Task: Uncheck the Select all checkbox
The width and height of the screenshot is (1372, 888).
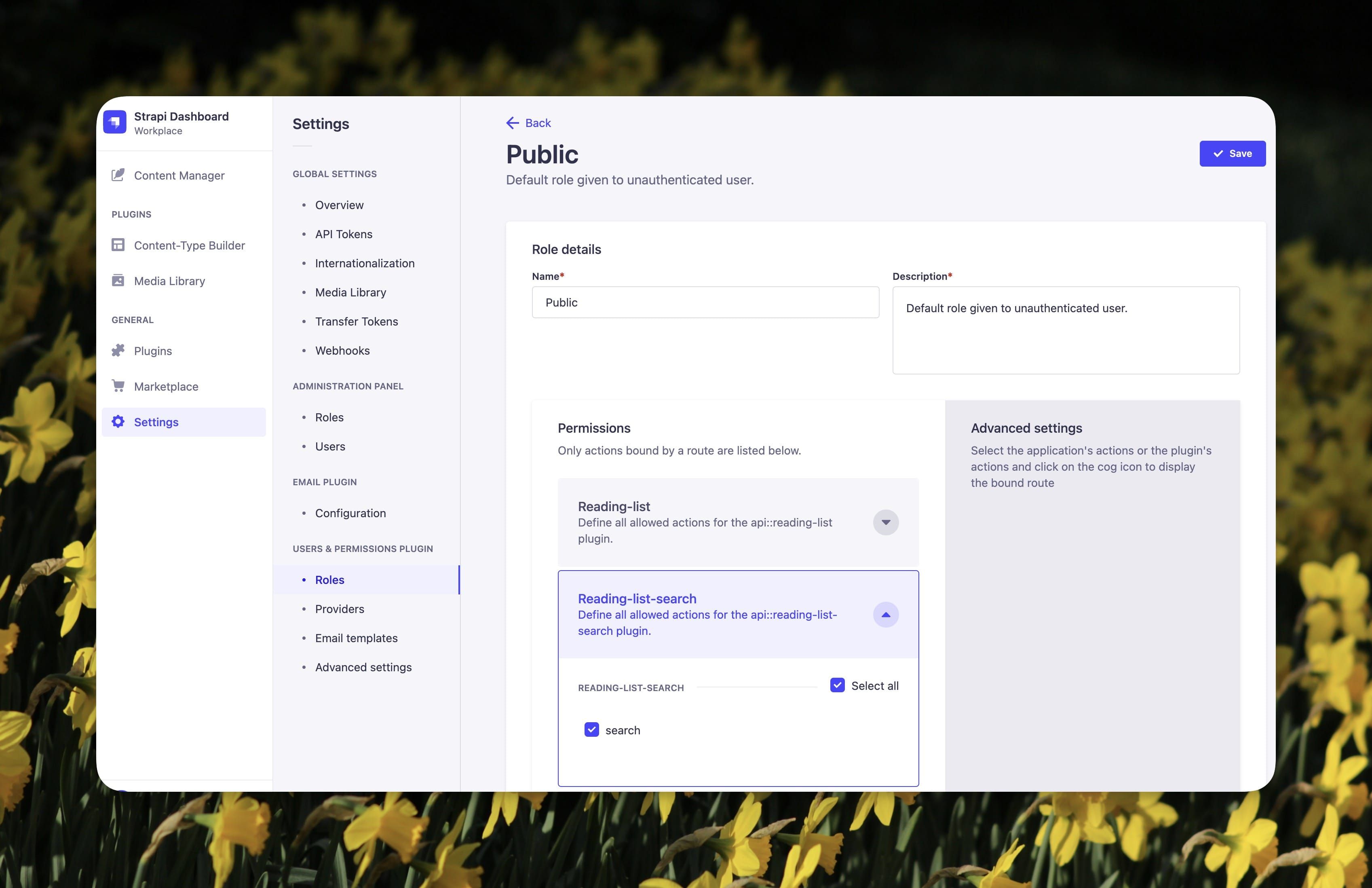Action: tap(837, 685)
